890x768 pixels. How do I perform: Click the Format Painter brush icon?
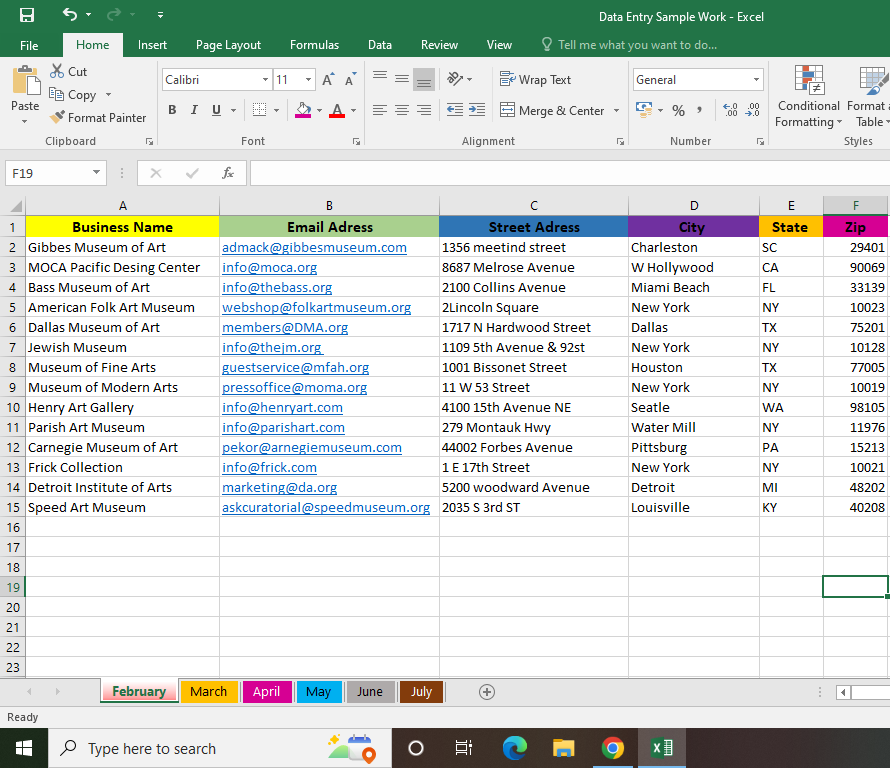click(57, 118)
